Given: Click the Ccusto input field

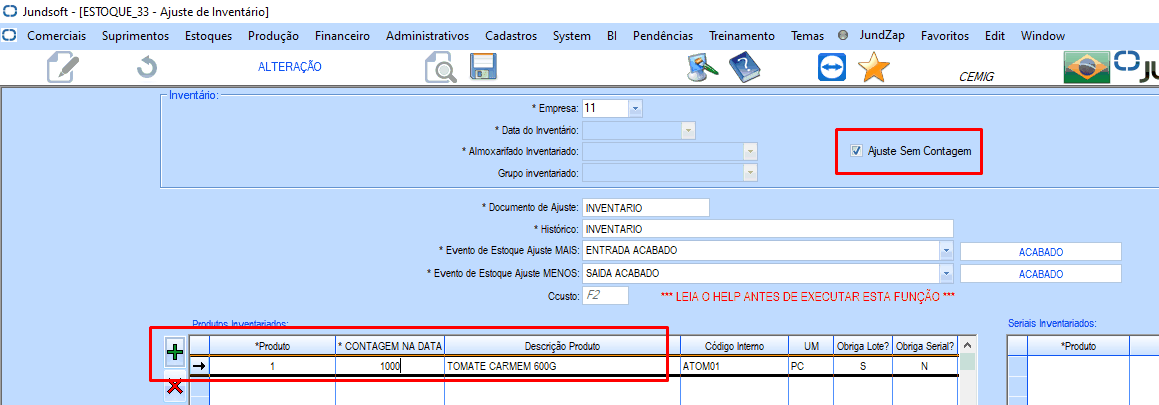Looking at the screenshot, I should (x=605, y=296).
